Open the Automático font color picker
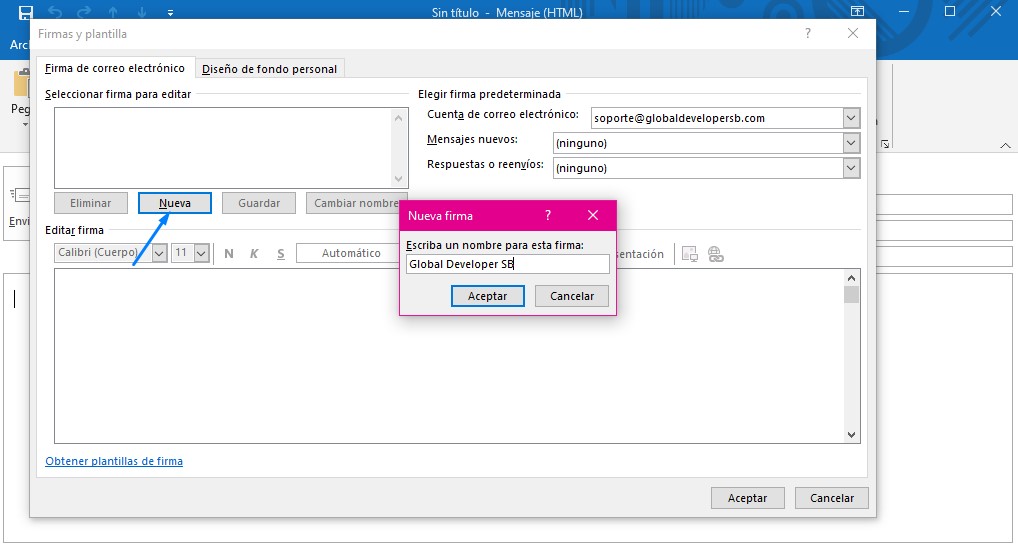This screenshot has height=546, width=1018. (x=350, y=254)
